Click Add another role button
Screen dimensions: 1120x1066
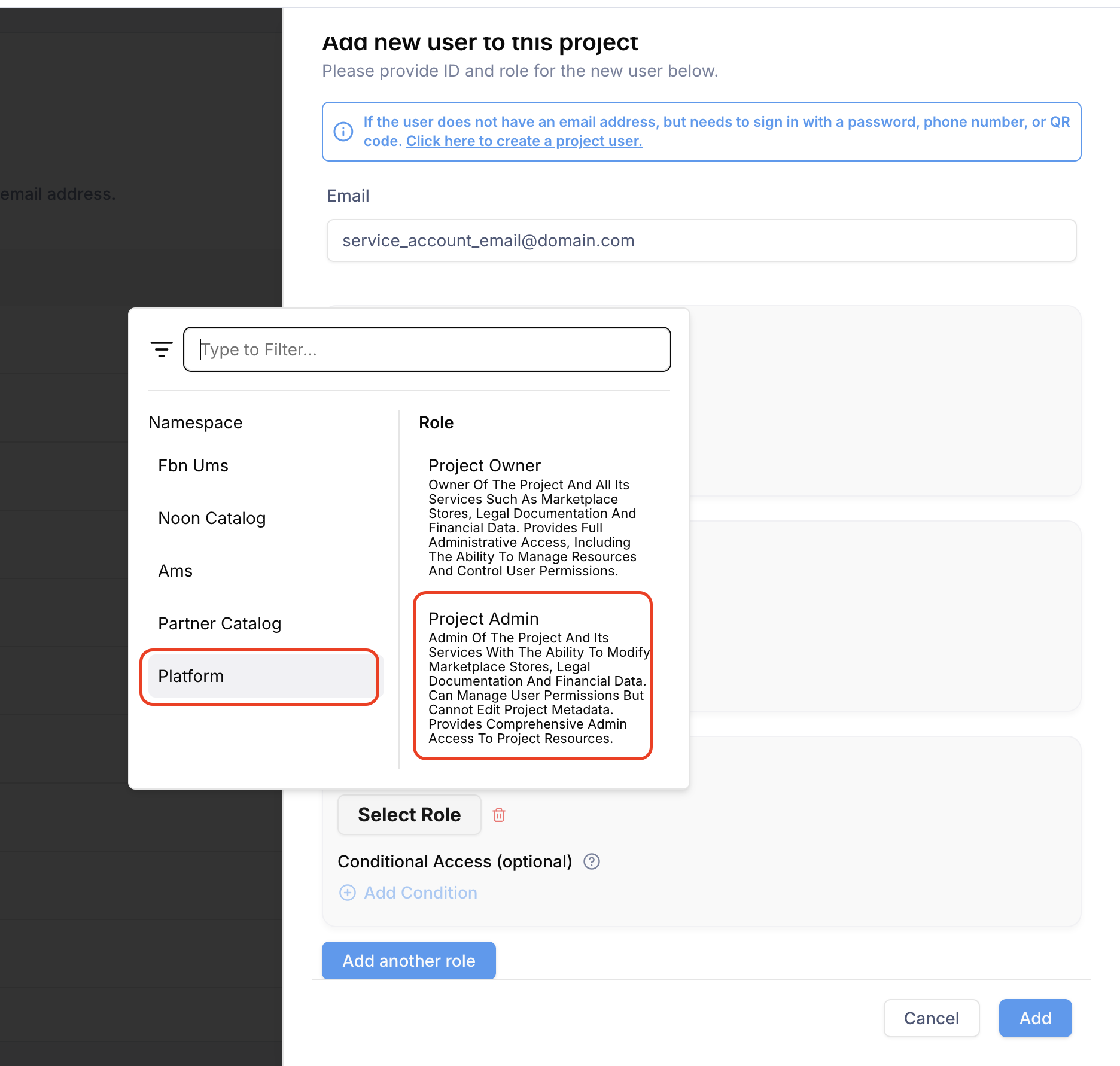409,960
